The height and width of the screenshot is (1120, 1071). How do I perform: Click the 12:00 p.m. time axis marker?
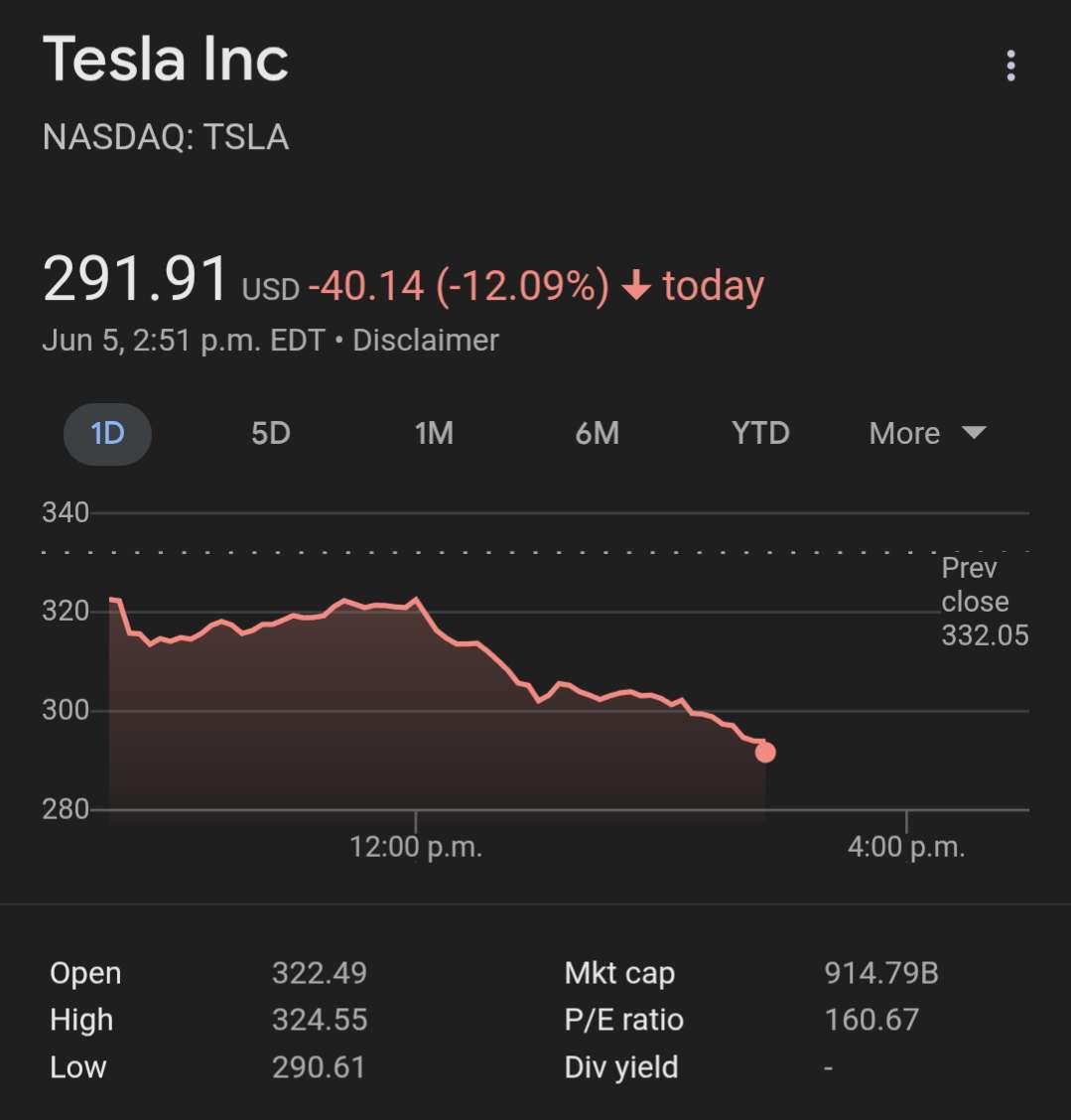click(x=416, y=847)
